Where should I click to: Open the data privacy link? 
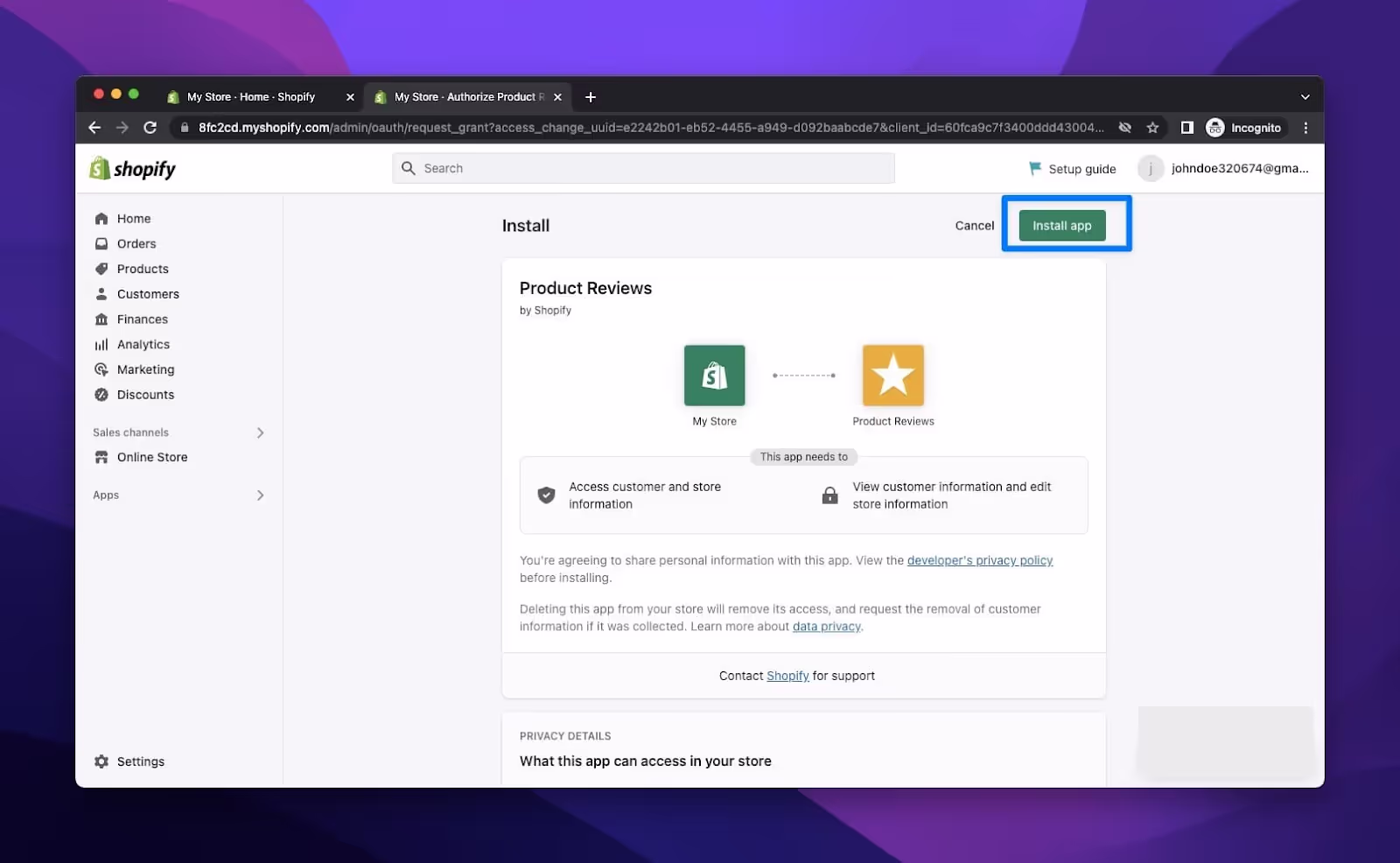827,627
